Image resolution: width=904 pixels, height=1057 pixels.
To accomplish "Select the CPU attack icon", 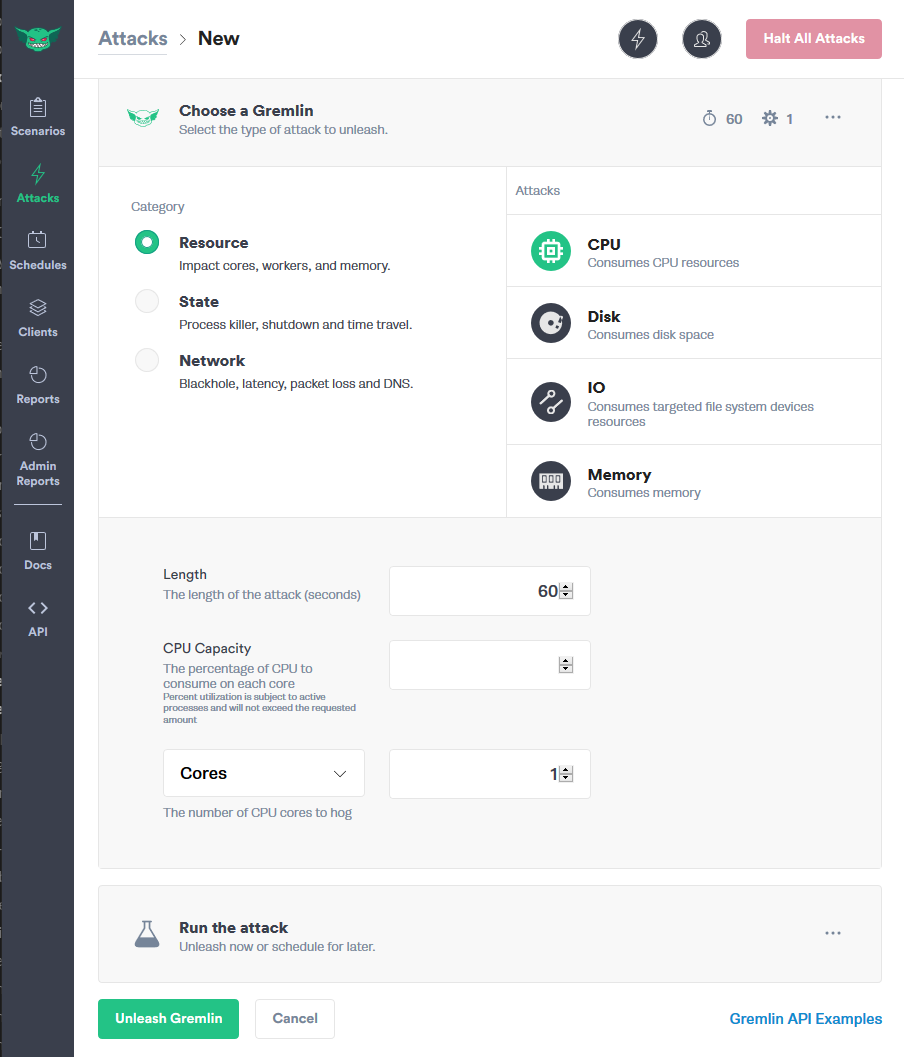I will click(x=551, y=251).
